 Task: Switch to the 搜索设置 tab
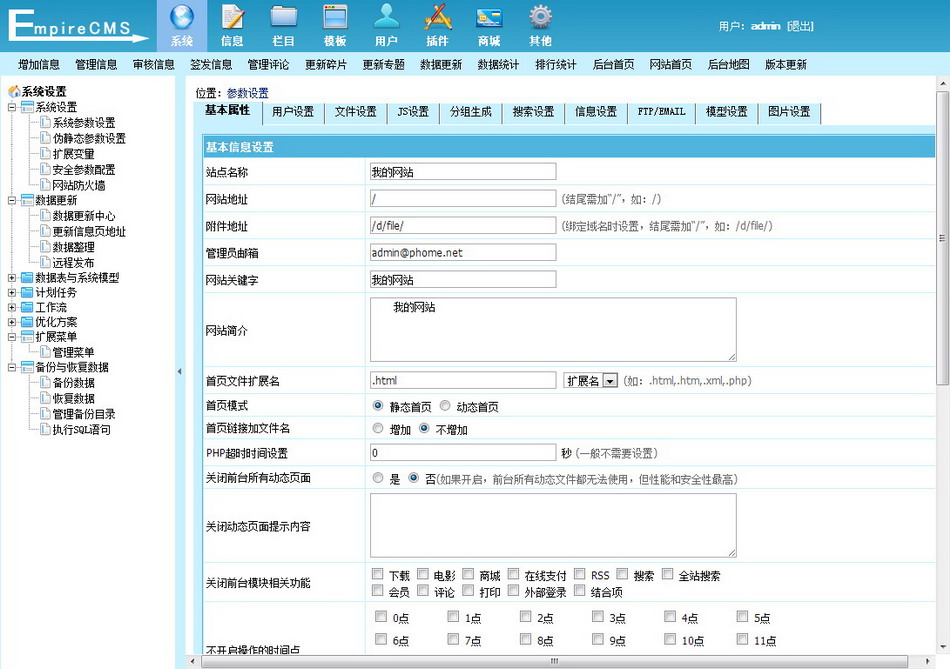[x=533, y=112]
